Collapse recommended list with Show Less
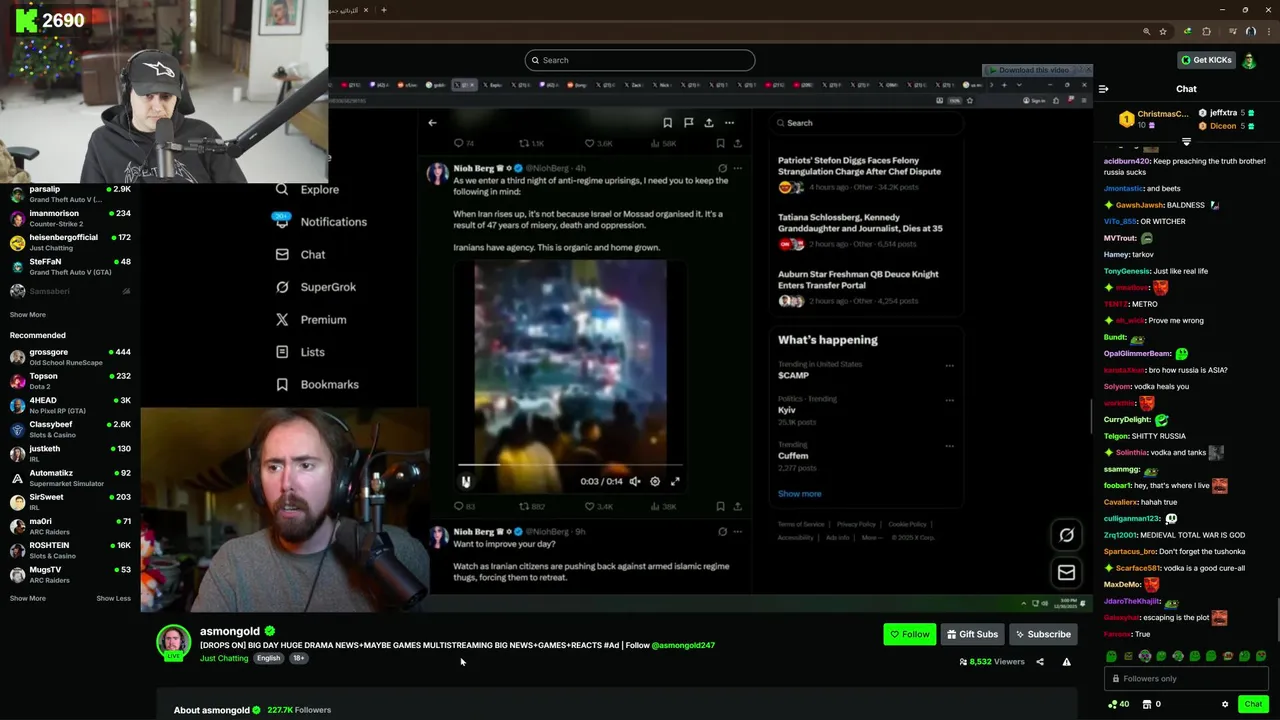This screenshot has height=720, width=1280. [x=113, y=598]
